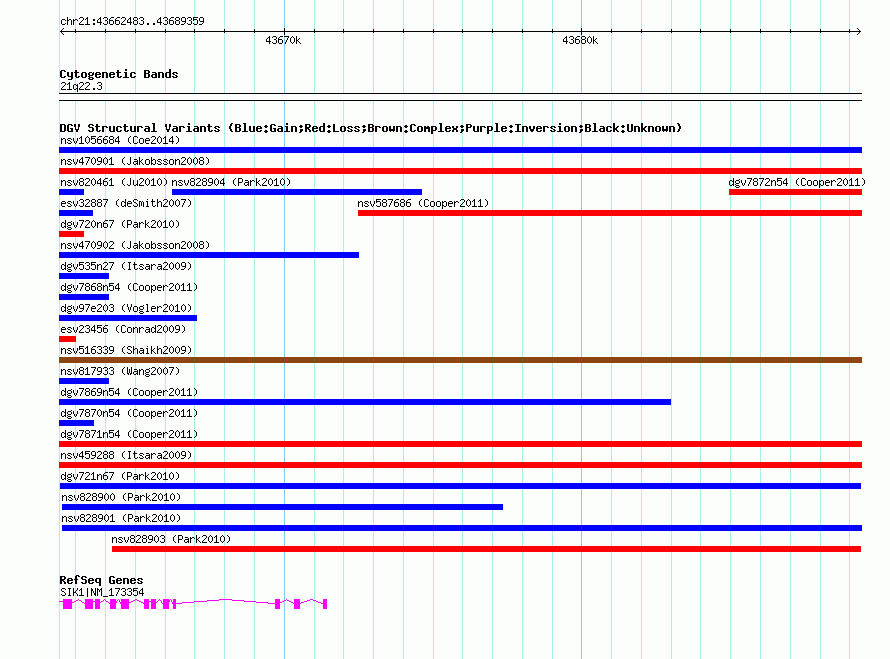This screenshot has width=890, height=659.
Task: Open the nsv817933 (Wang2007) label
Action: [120, 371]
